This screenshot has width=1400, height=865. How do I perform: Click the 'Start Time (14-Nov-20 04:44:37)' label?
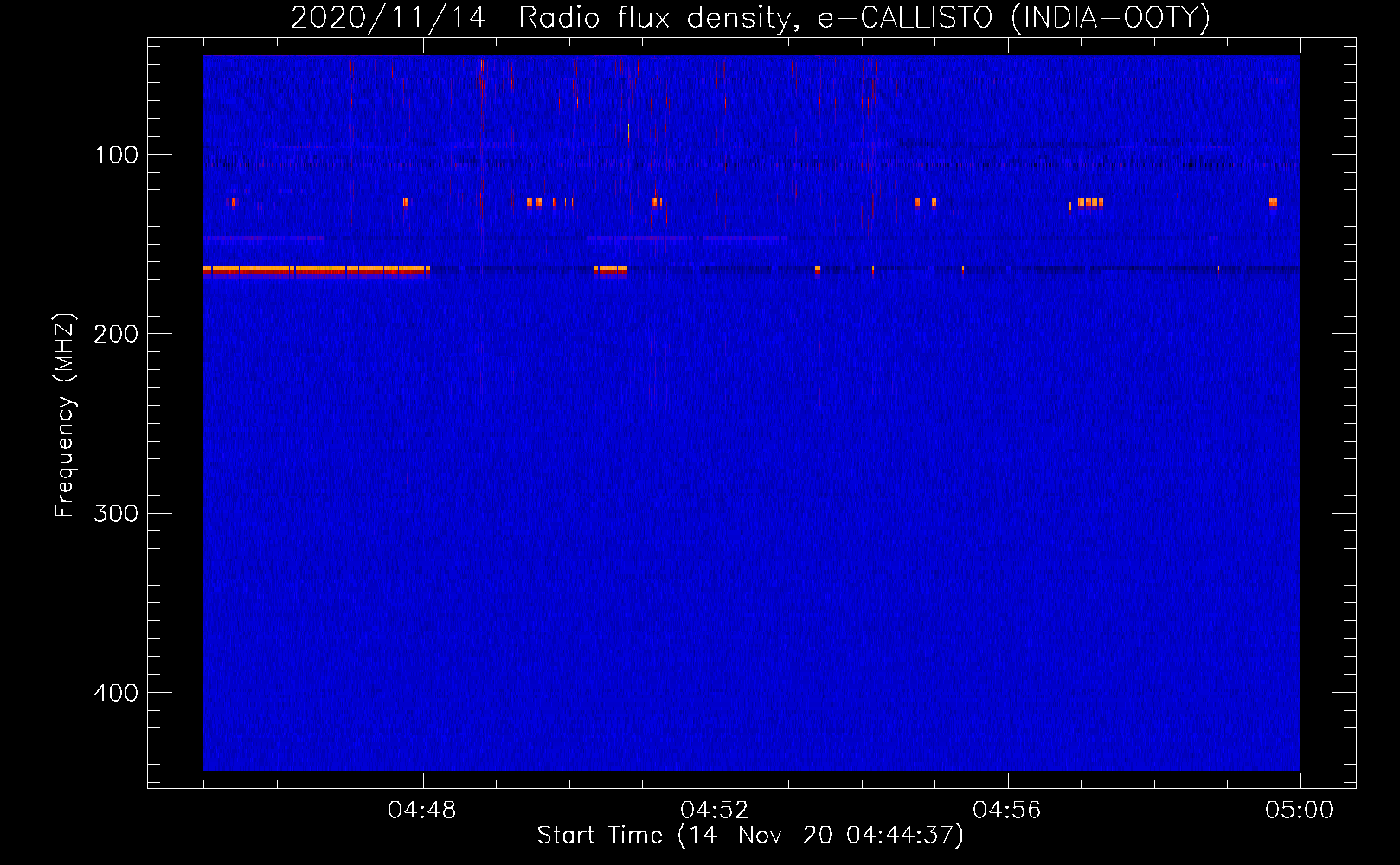click(x=750, y=835)
